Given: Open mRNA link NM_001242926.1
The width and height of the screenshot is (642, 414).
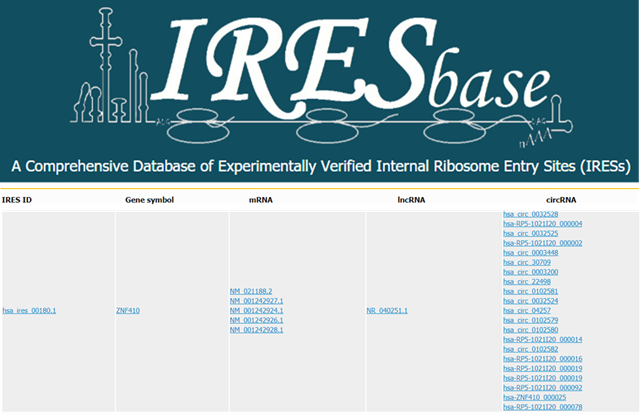Looking at the screenshot, I should 256,320.
